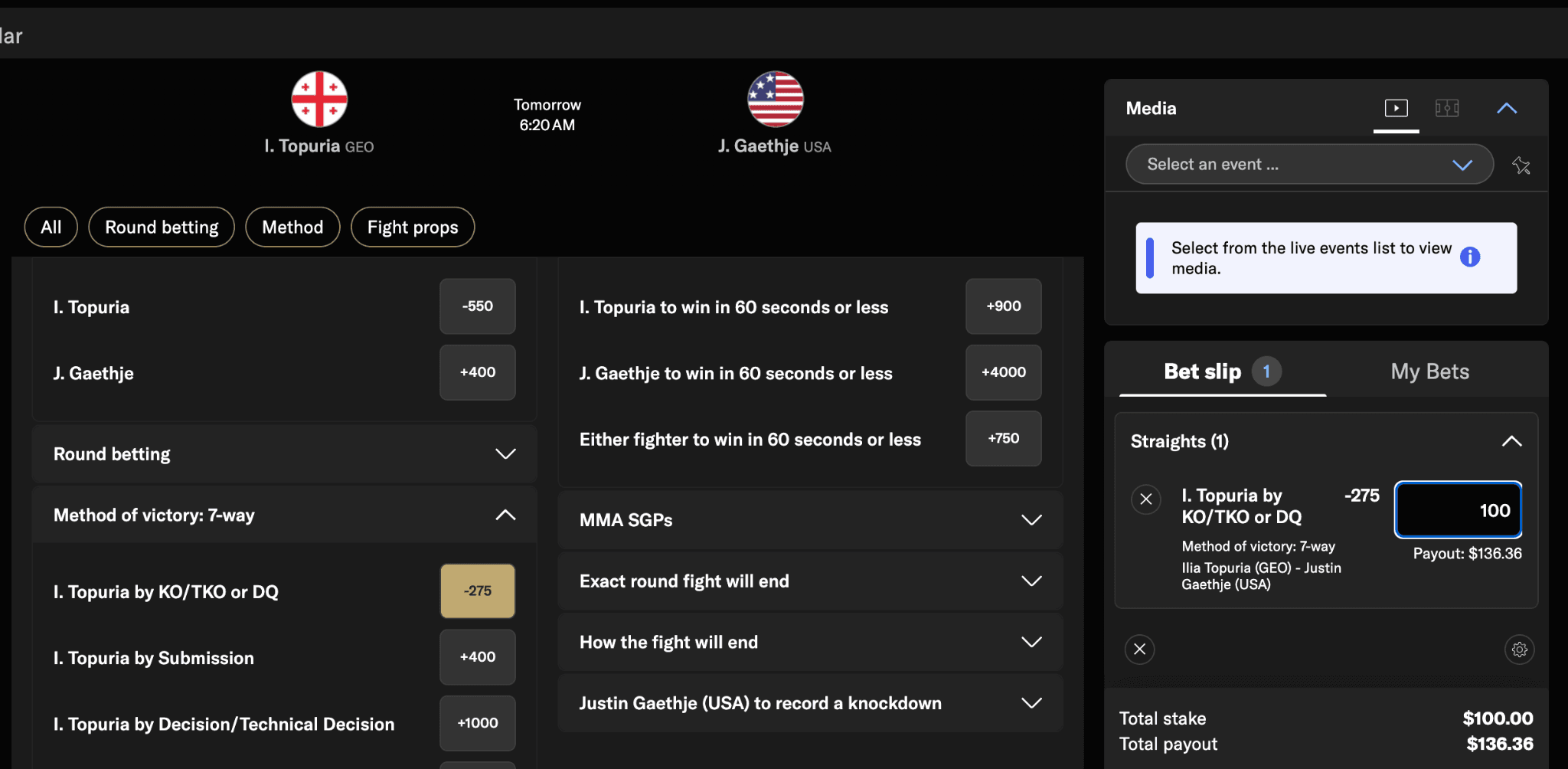Click the pin icon next to event selector

pyautogui.click(x=1521, y=165)
